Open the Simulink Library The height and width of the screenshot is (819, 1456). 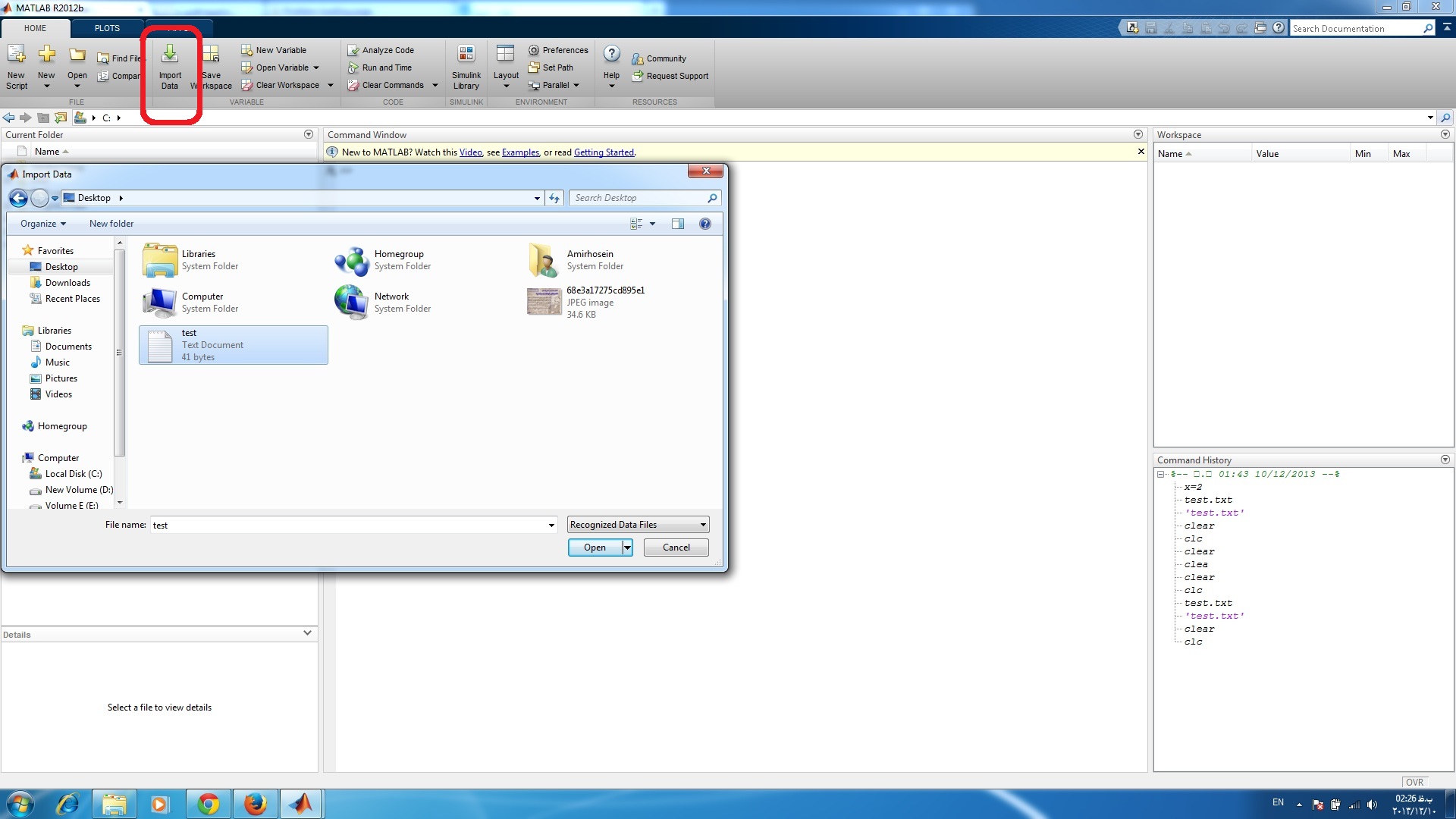click(466, 66)
